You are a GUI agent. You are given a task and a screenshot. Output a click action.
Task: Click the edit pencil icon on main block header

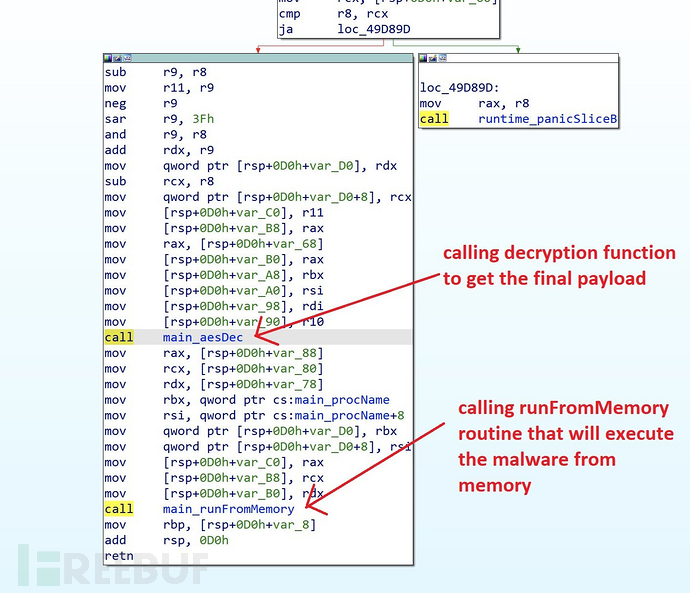[117, 58]
